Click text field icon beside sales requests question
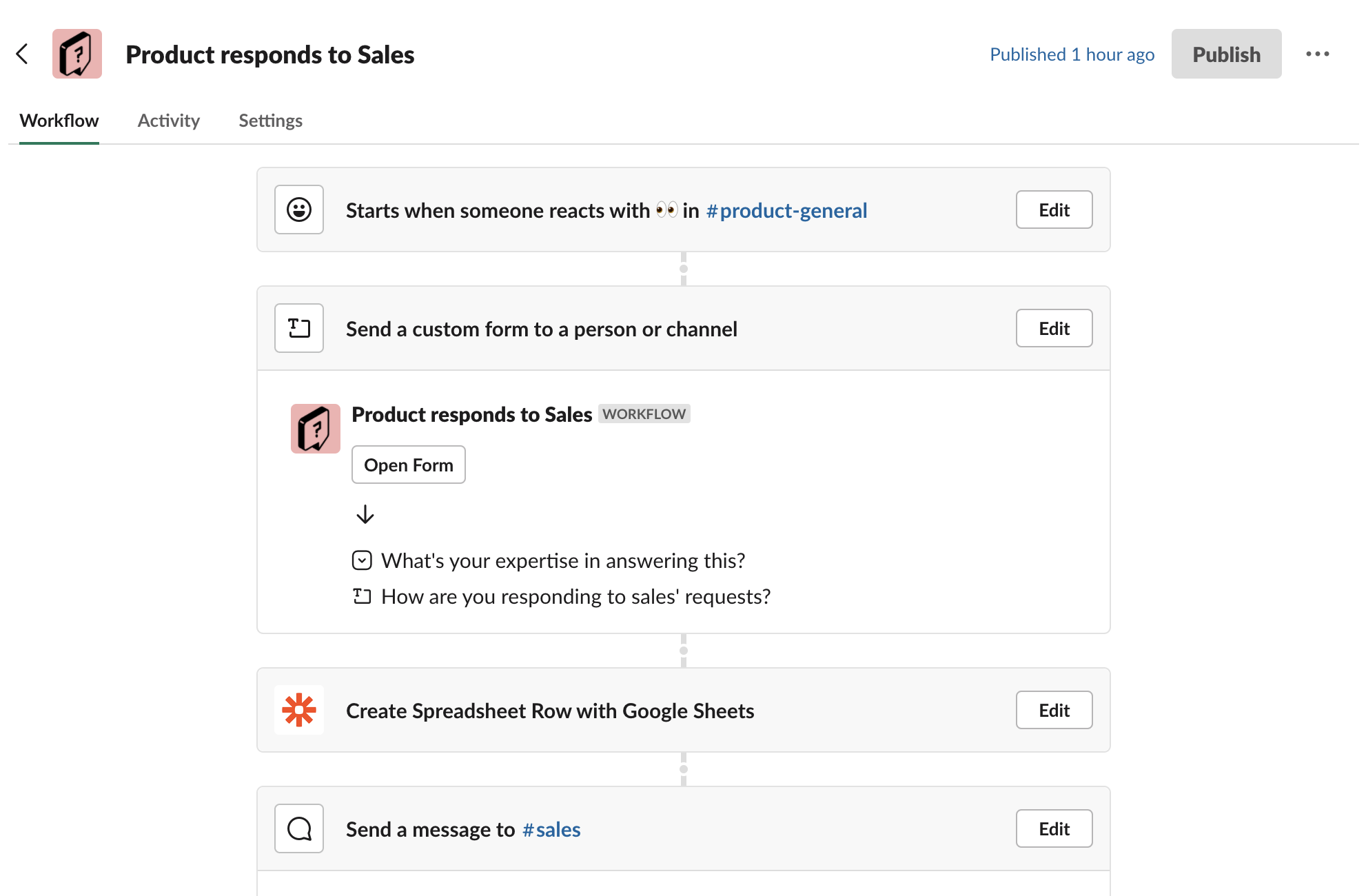1366x896 pixels. (362, 596)
